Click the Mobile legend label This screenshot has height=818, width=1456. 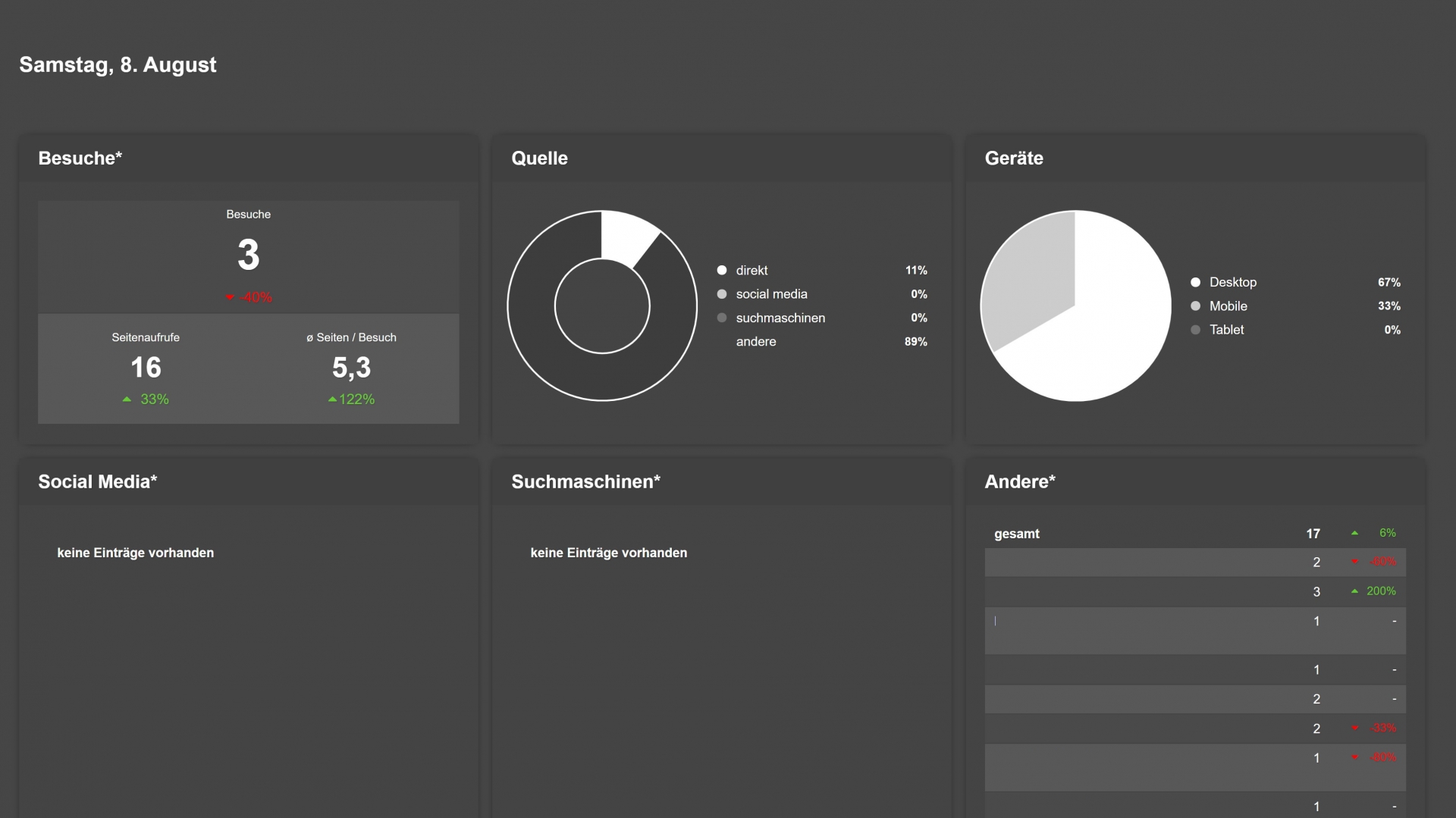(x=1228, y=306)
